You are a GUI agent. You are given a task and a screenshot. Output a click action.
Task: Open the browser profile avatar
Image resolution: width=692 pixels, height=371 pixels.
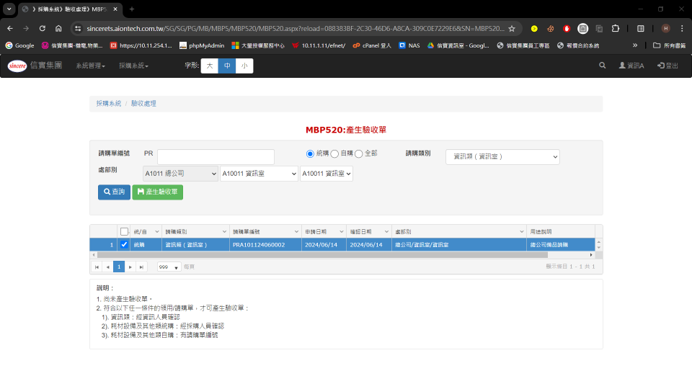point(666,29)
